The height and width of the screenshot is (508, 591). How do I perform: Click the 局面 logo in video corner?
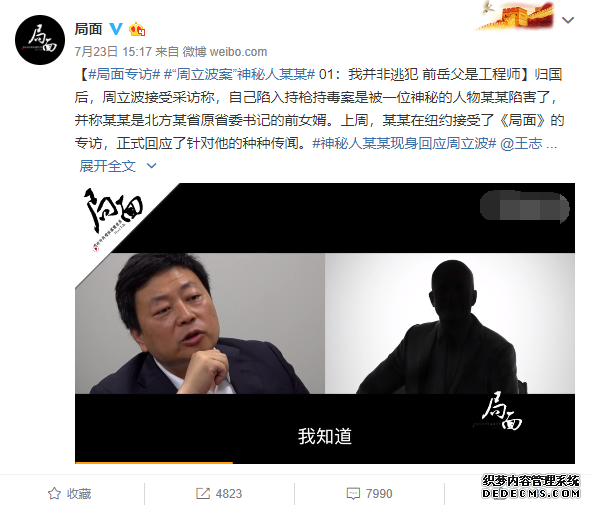[x=502, y=411]
